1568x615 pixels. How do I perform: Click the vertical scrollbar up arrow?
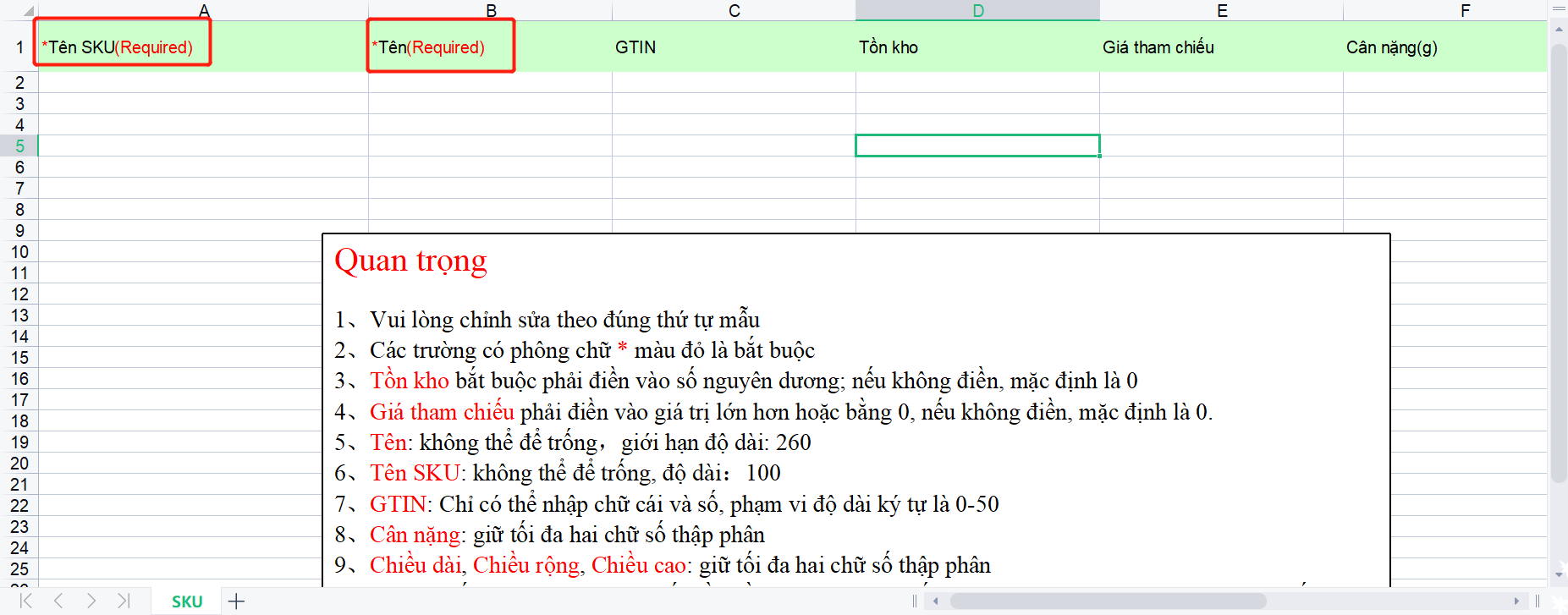tap(1559, 30)
